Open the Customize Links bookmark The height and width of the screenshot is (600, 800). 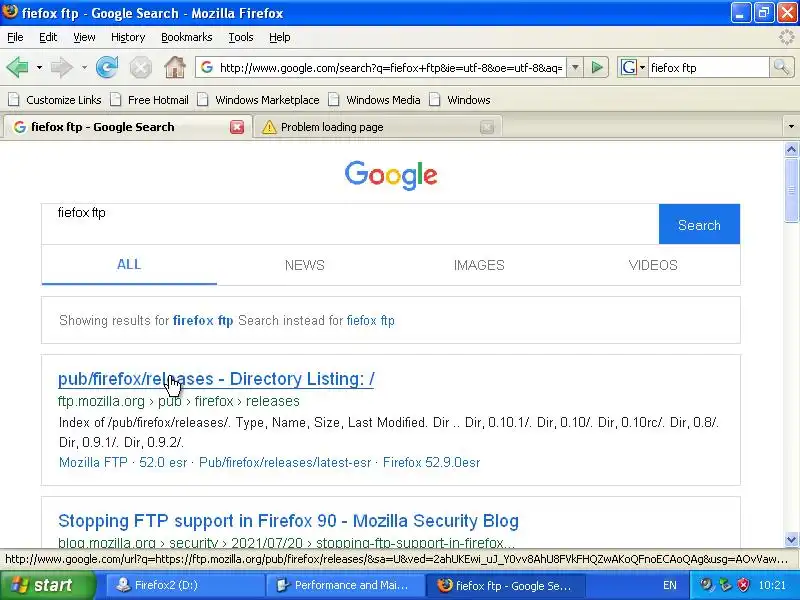55,100
